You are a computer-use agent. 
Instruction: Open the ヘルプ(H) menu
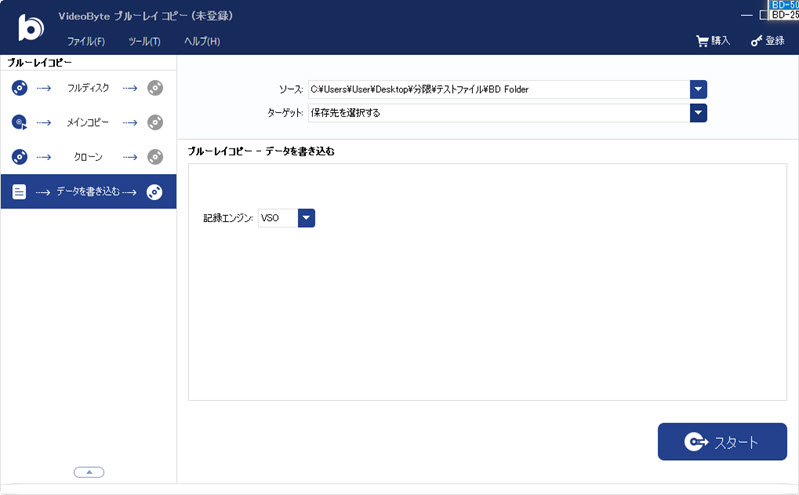pos(202,41)
